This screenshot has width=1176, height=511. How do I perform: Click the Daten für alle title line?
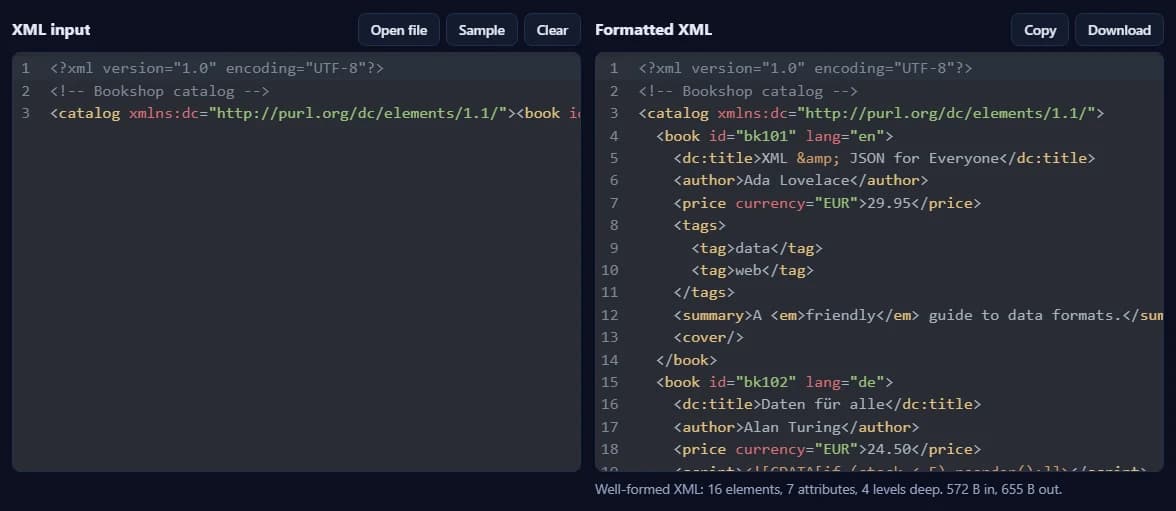coord(826,404)
